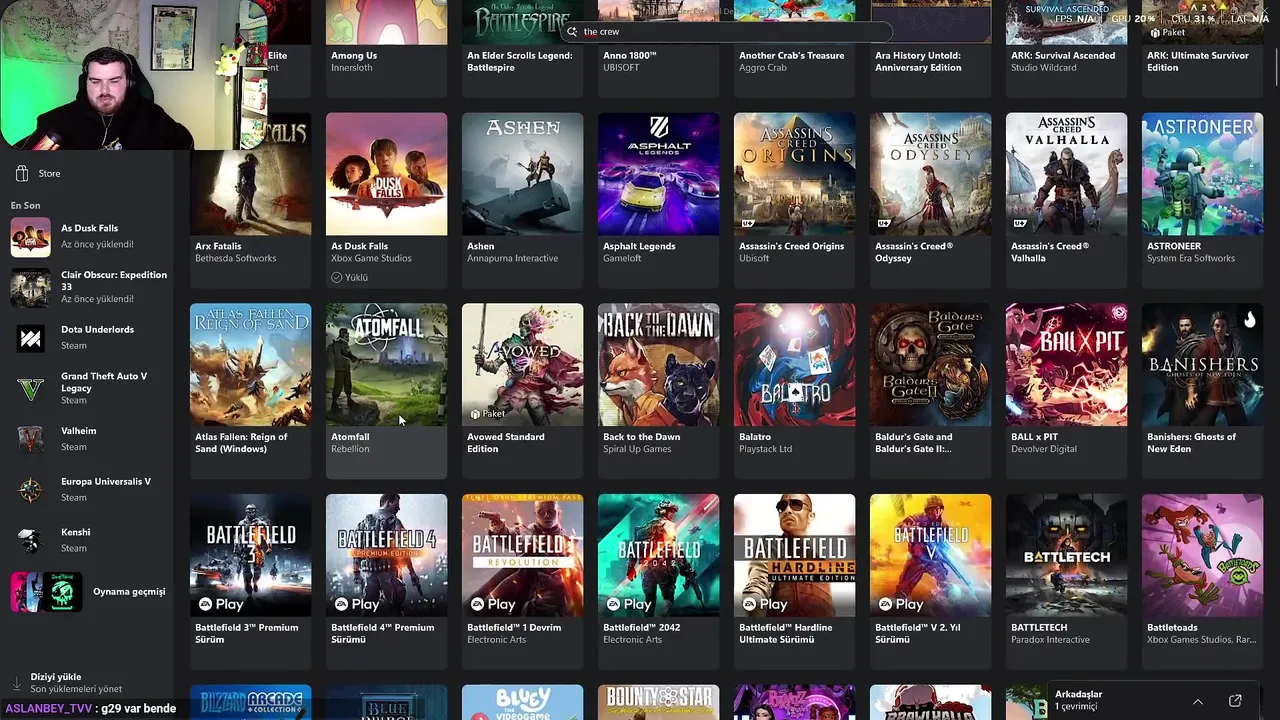This screenshot has width=1280, height=720.
Task: Open the Bluey The Videogame tile
Action: [522, 703]
